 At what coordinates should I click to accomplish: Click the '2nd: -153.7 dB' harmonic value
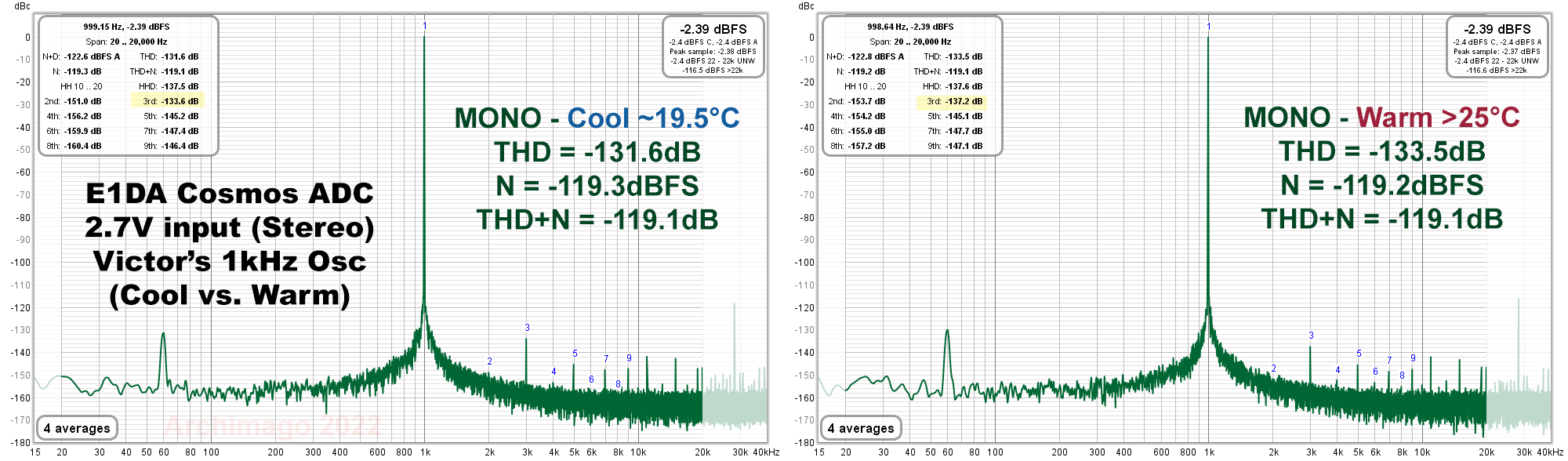pos(857,101)
